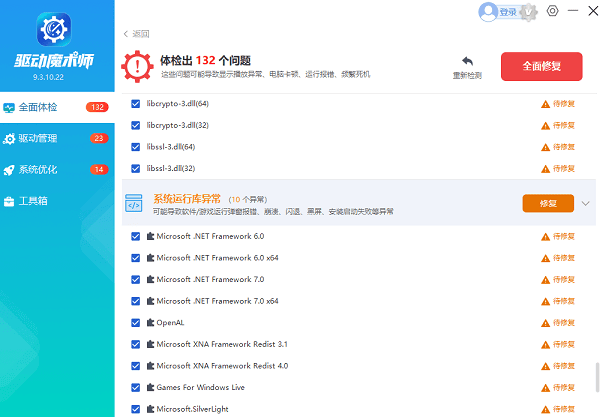The image size is (600, 417).
Task: Click the 工具箱 toolbox sidebar icon
Action: (x=9, y=201)
